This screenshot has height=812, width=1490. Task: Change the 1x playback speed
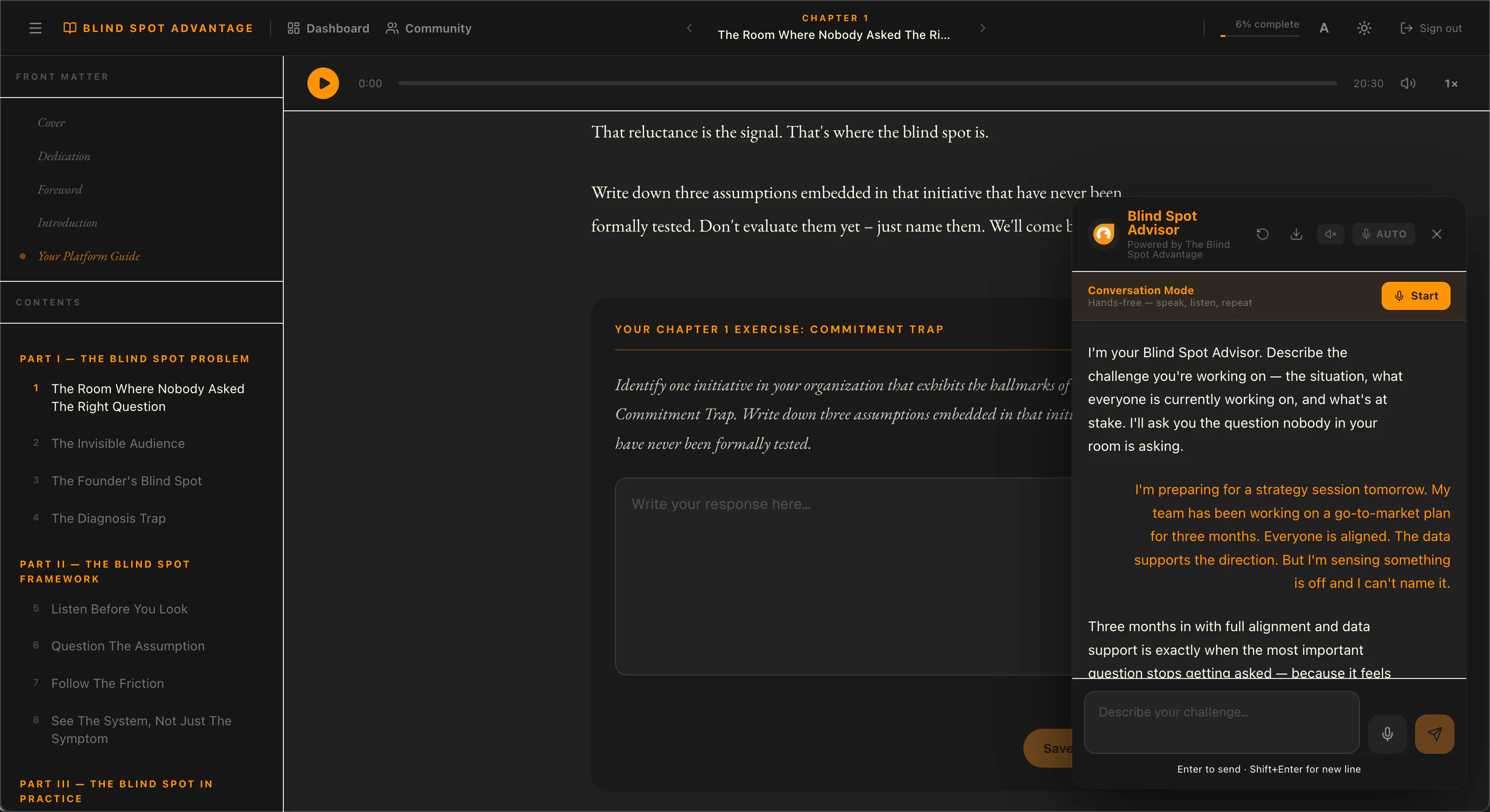1451,83
